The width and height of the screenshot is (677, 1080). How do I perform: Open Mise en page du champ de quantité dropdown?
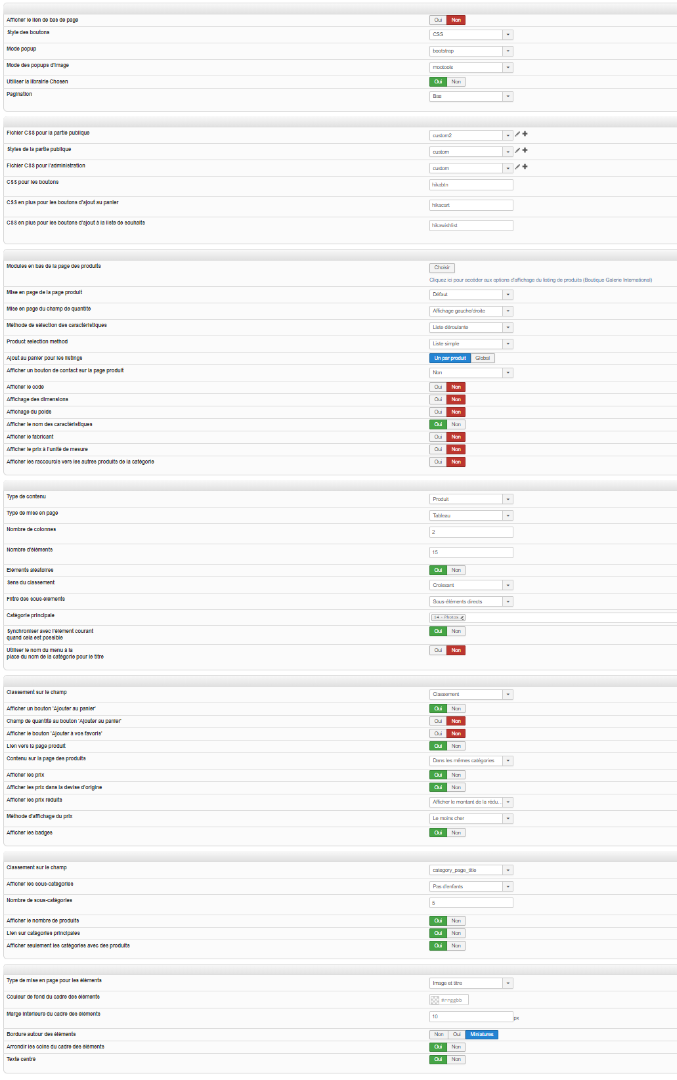pyautogui.click(x=471, y=311)
